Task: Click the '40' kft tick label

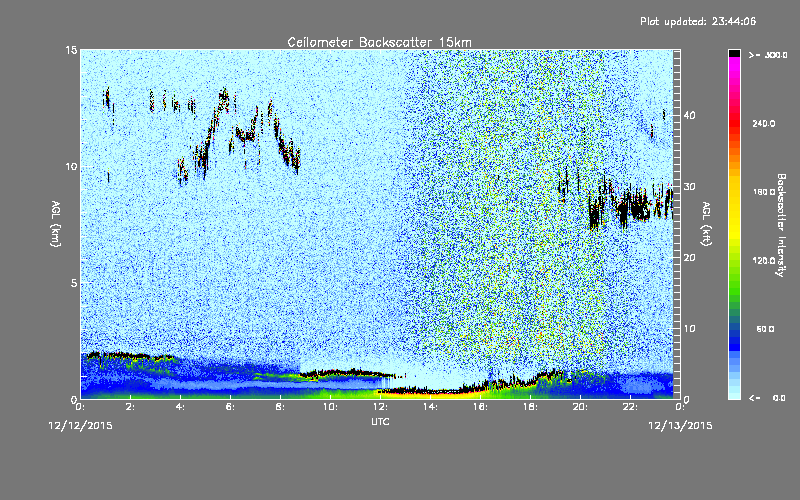Action: [689, 115]
